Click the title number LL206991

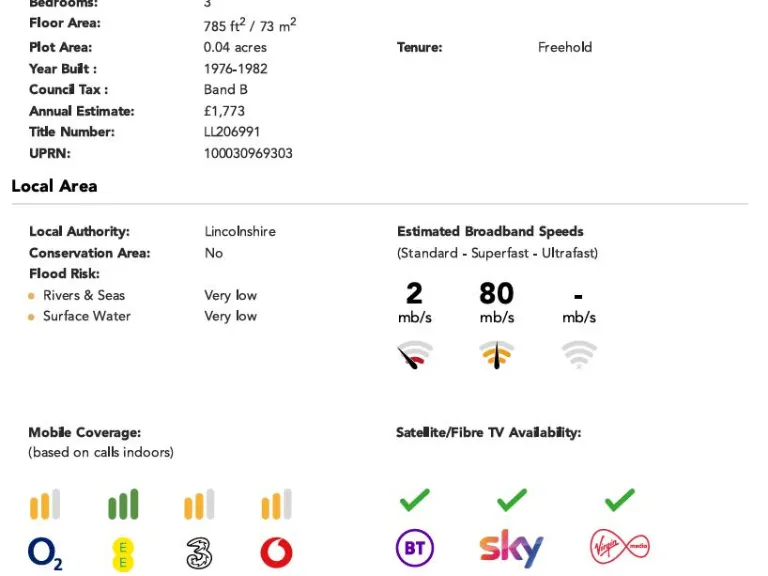[232, 132]
